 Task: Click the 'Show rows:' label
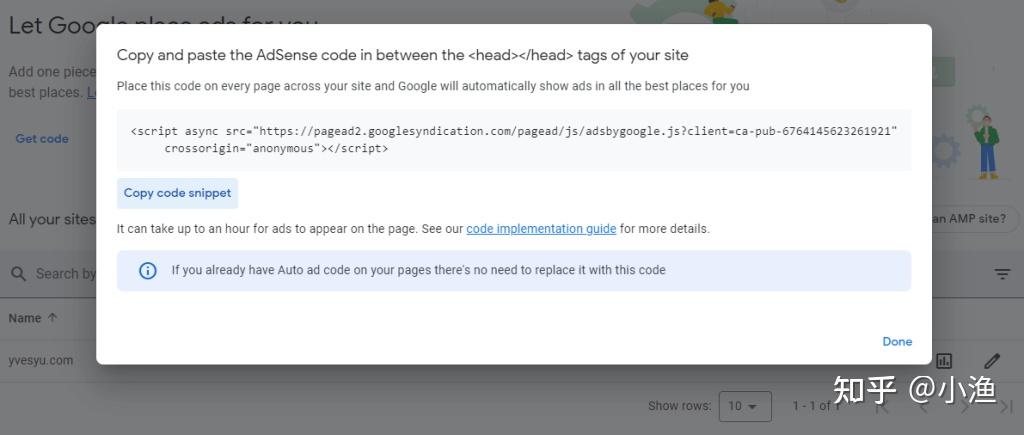point(679,406)
